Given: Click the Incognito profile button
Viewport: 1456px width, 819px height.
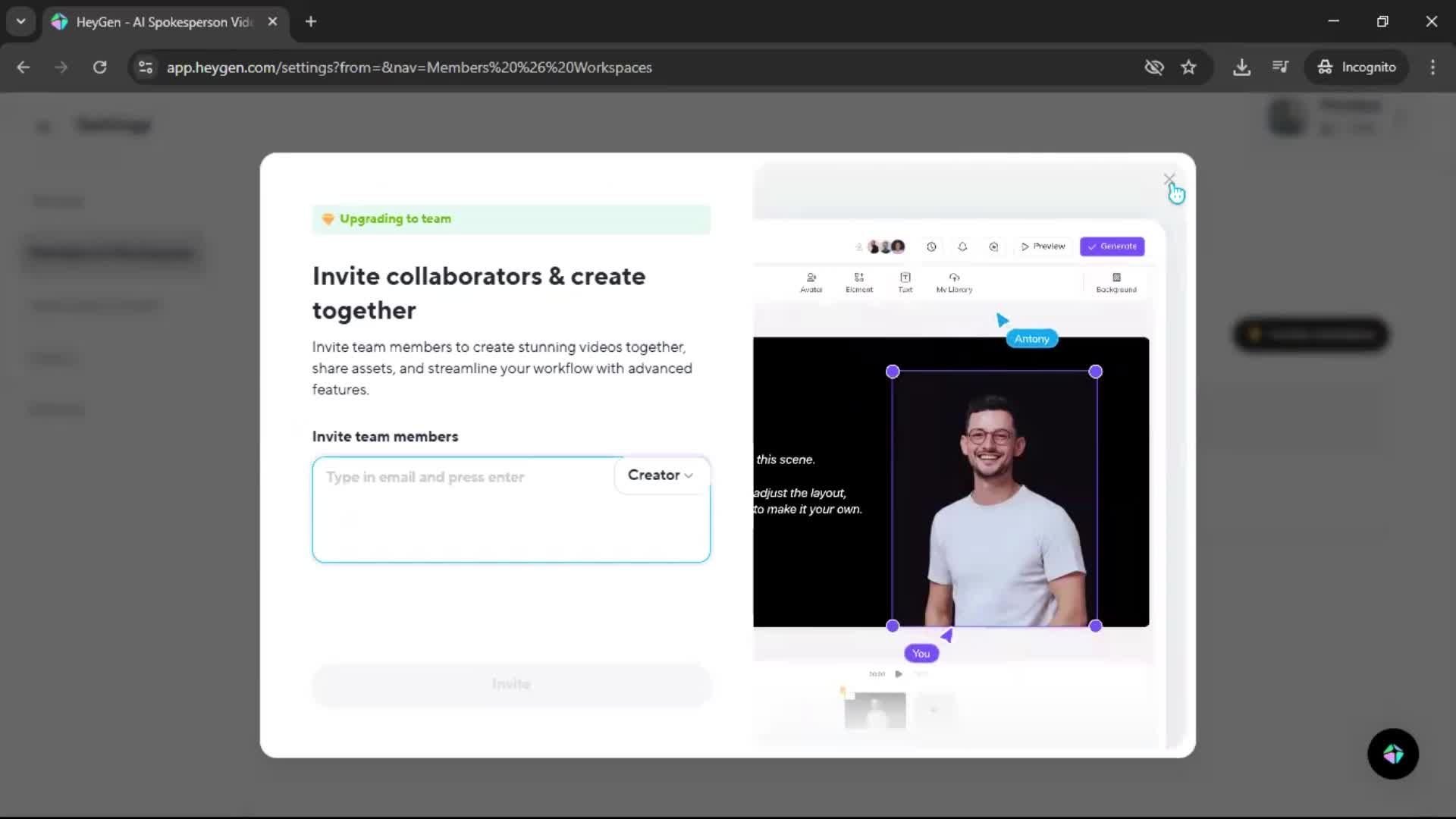Looking at the screenshot, I should [1357, 67].
